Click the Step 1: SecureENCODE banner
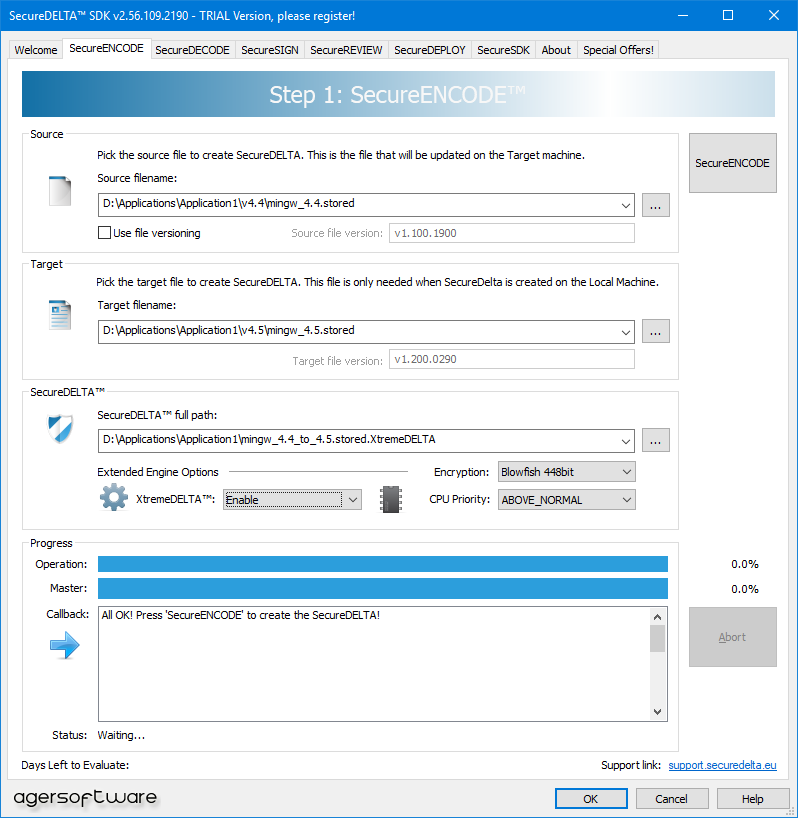 pos(398,94)
